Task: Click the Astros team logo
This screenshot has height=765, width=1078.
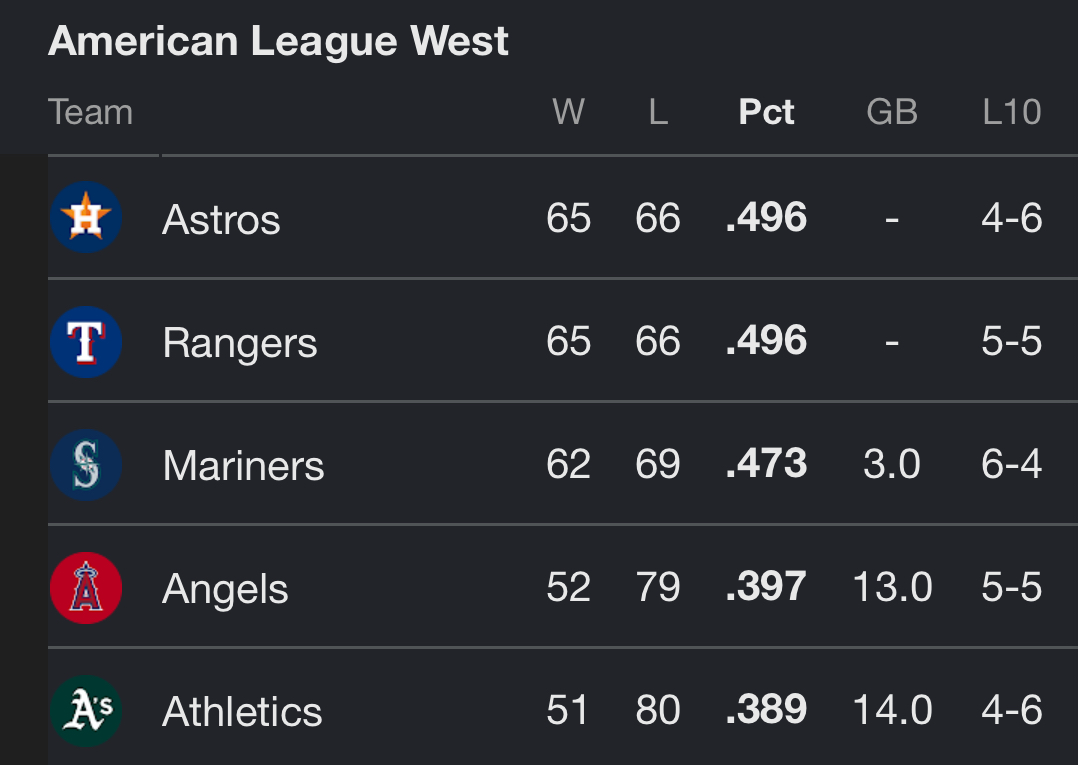Action: click(x=86, y=217)
